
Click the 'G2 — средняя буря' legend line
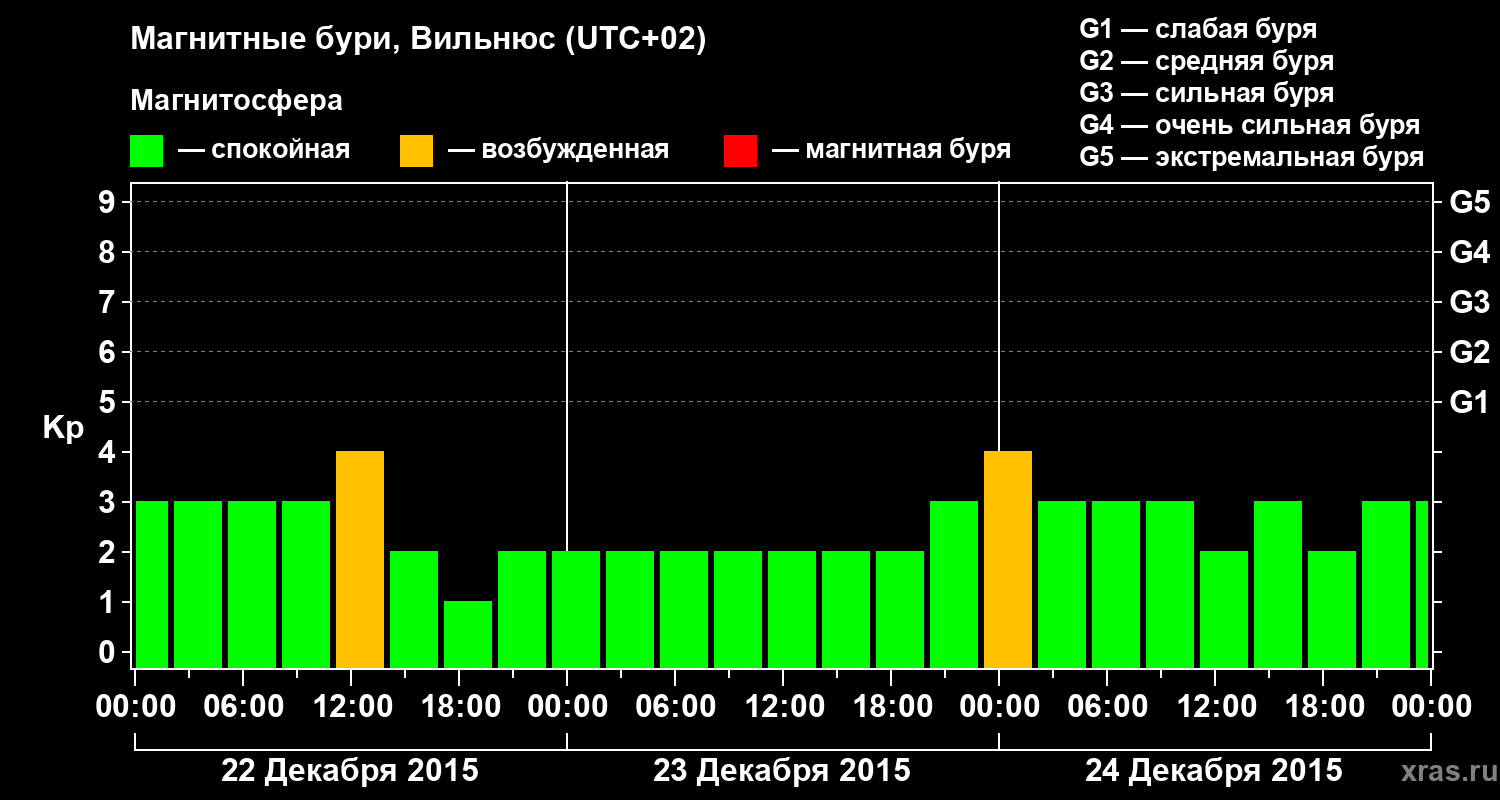coord(1206,61)
